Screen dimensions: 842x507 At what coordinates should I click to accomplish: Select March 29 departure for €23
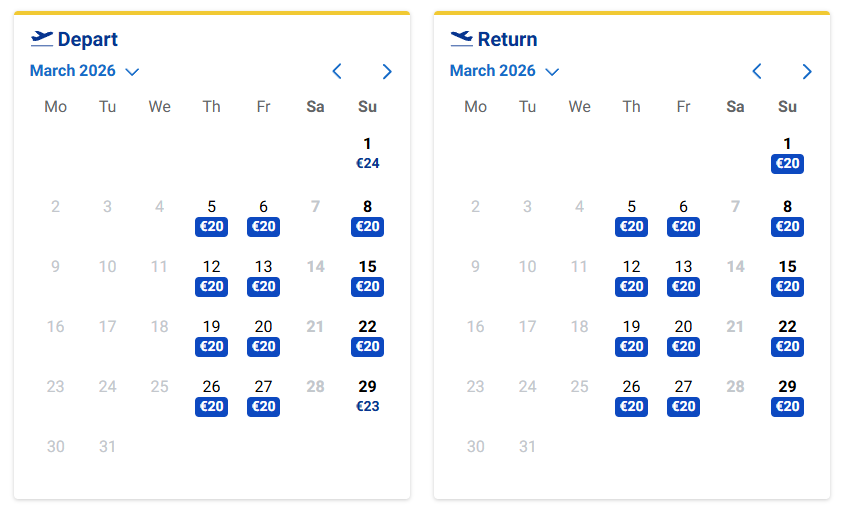click(x=367, y=396)
